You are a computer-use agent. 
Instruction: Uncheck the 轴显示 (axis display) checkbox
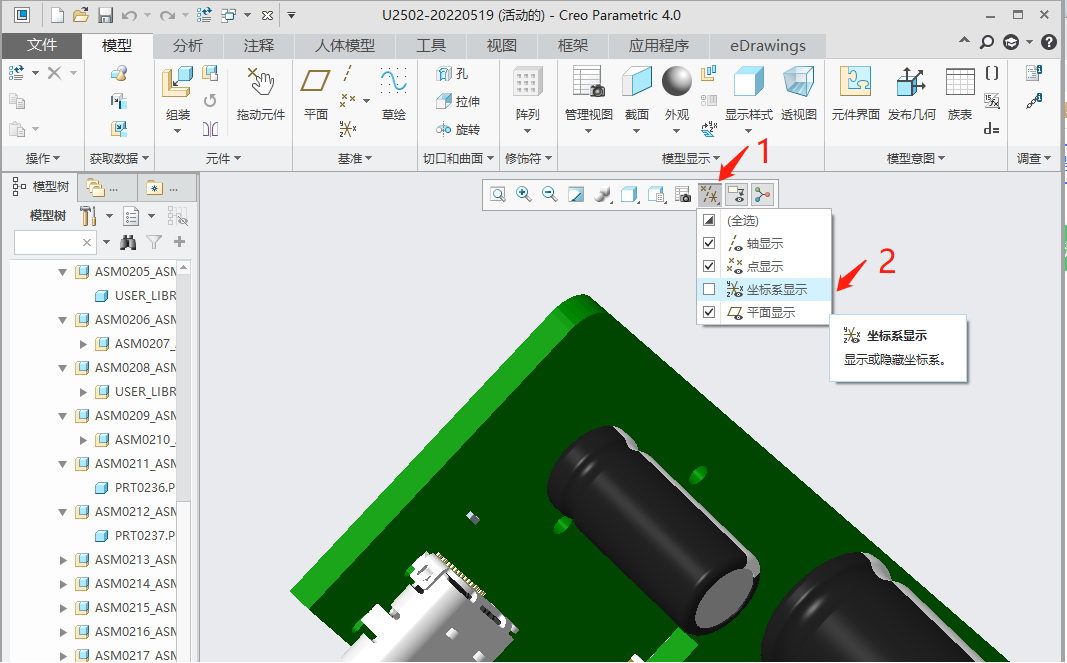(x=709, y=244)
